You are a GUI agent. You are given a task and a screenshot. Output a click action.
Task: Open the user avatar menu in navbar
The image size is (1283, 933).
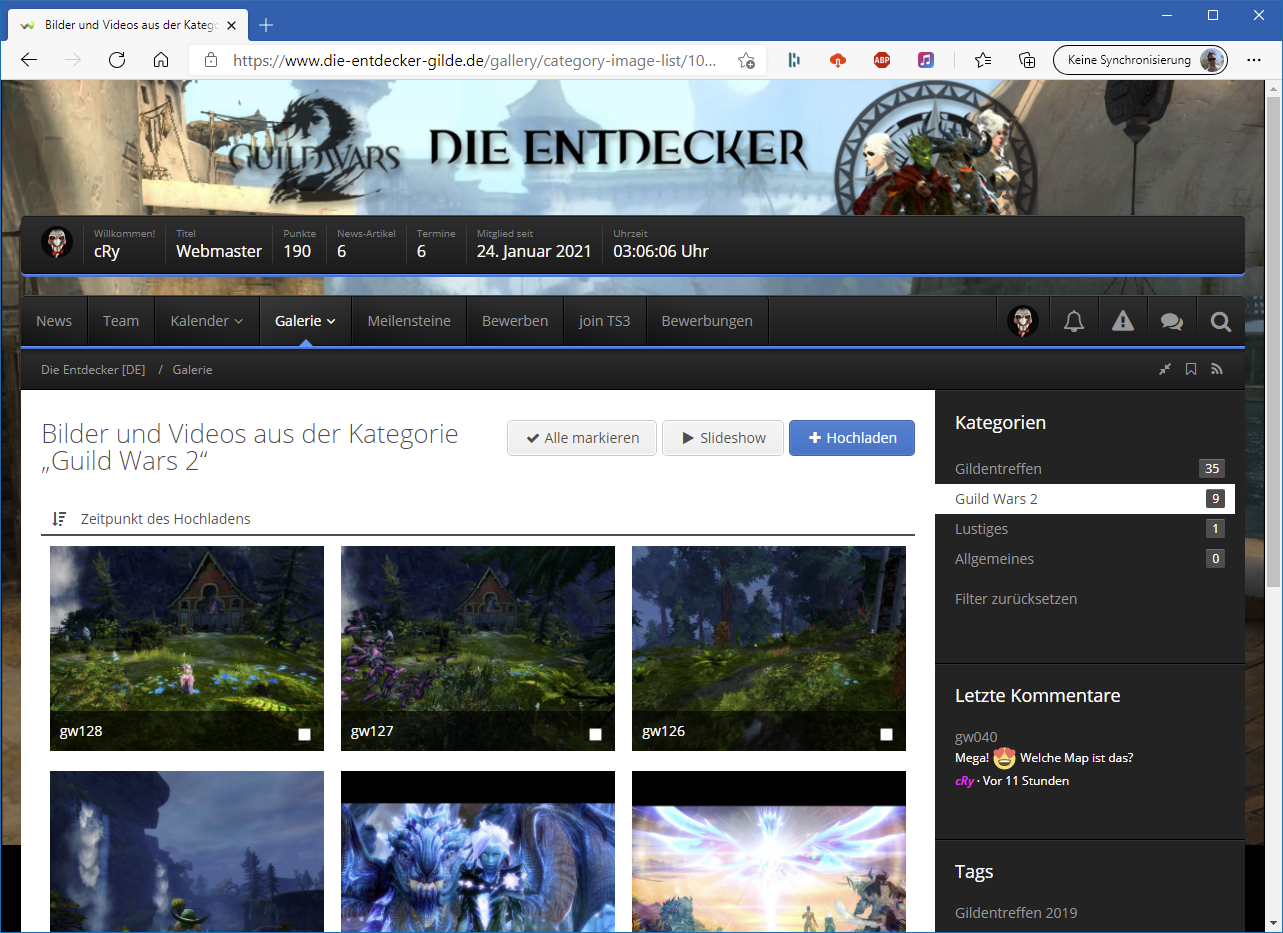[1022, 321]
